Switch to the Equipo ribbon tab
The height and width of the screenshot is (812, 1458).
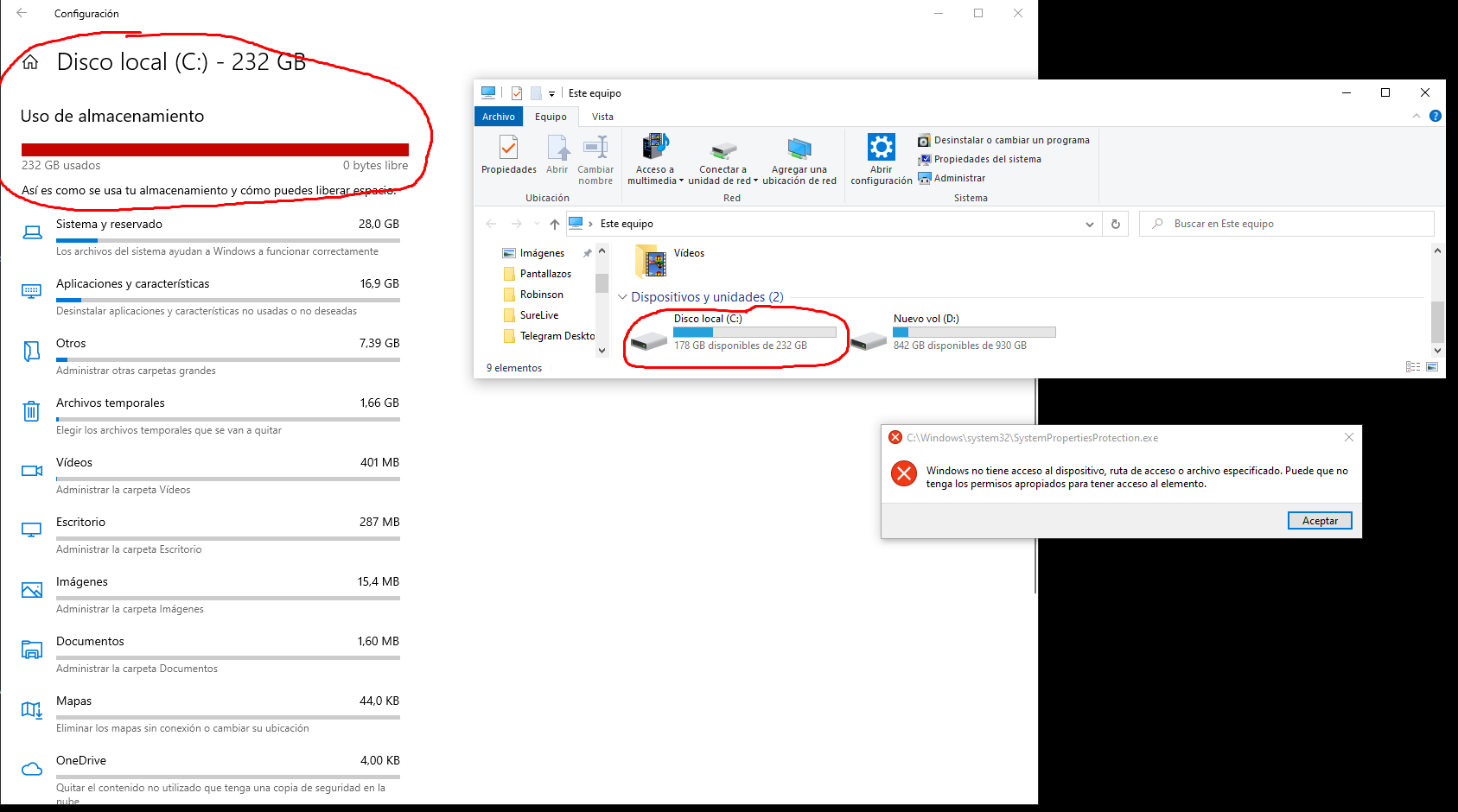[x=551, y=117]
